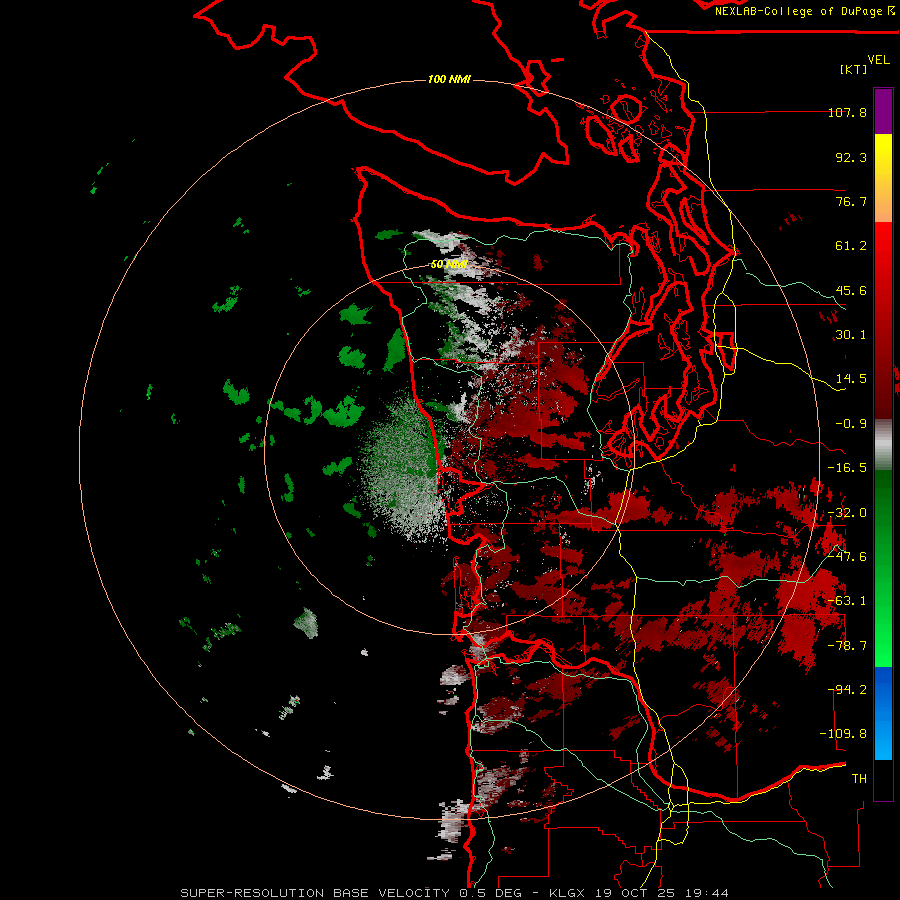
Task: Click the -32.0 velocity scale value
Action: click(847, 513)
